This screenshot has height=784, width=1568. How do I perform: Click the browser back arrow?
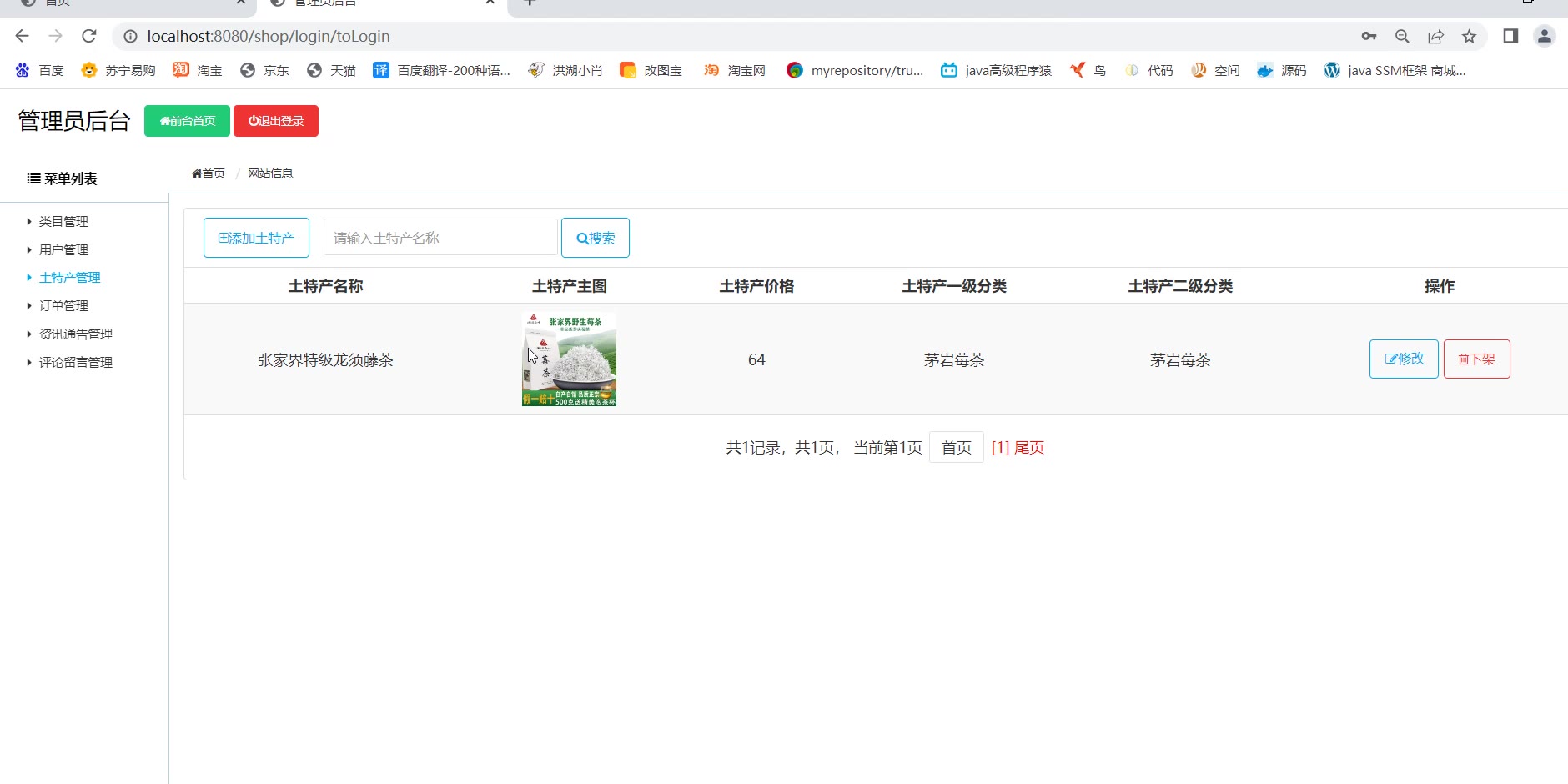pyautogui.click(x=23, y=36)
